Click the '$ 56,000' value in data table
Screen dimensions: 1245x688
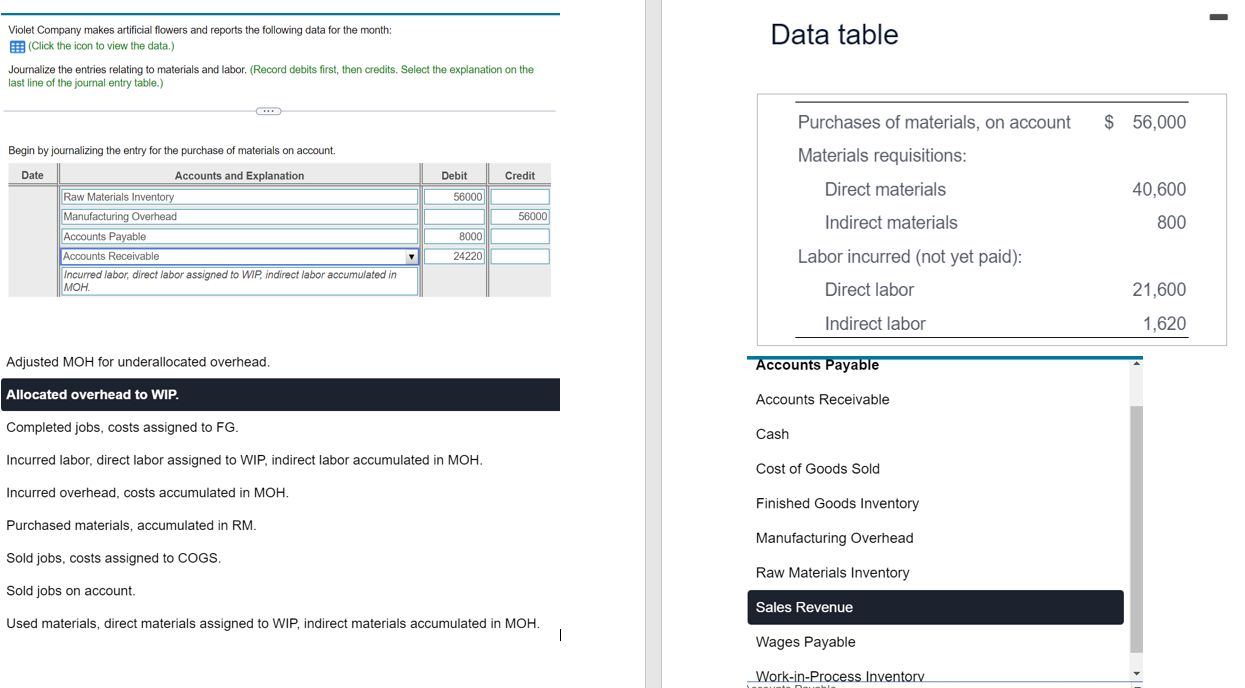pos(1145,122)
